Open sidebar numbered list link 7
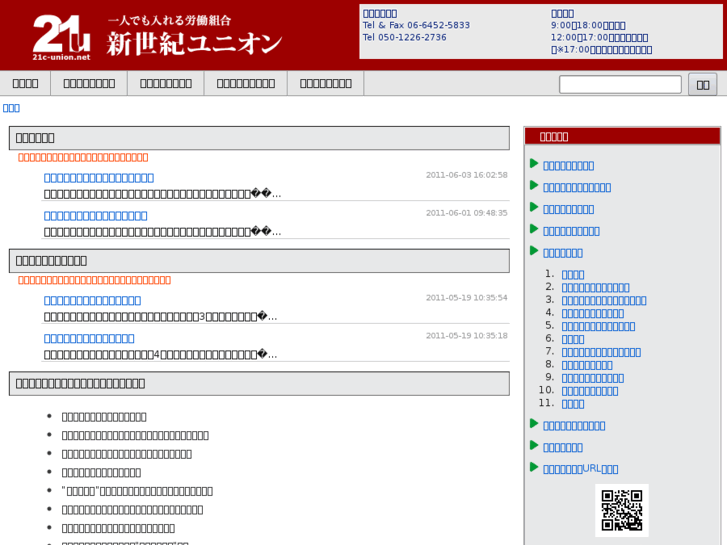Image resolution: width=727 pixels, height=545 pixels. pyautogui.click(x=601, y=353)
